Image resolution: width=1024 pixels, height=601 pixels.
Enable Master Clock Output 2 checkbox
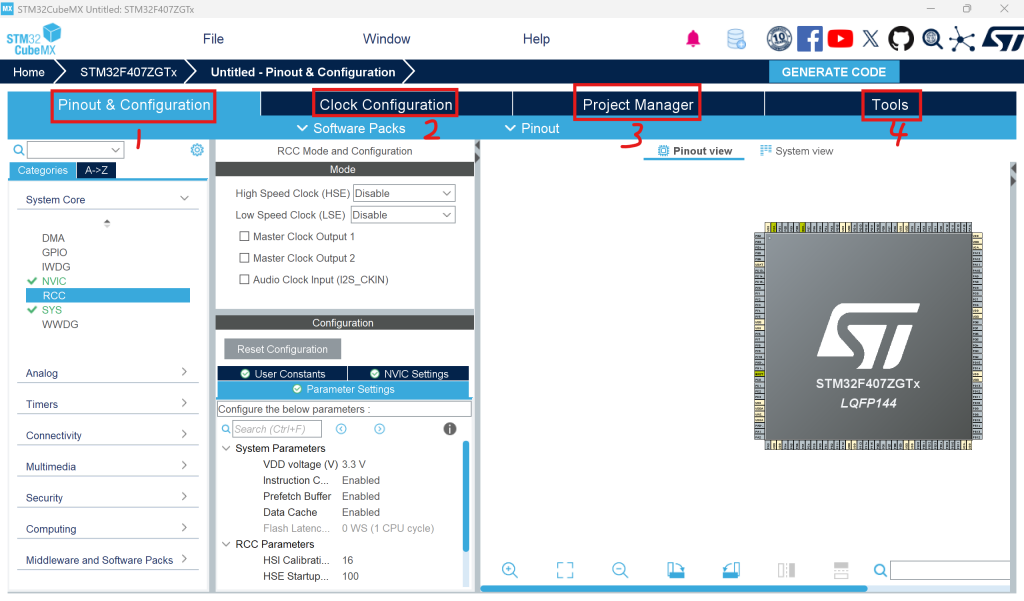[244, 258]
